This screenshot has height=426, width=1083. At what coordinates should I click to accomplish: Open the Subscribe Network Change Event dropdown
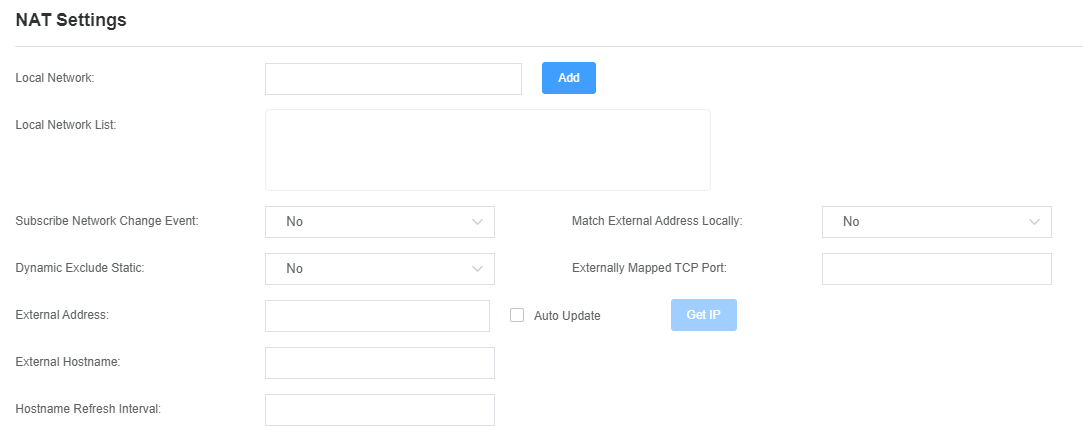380,222
